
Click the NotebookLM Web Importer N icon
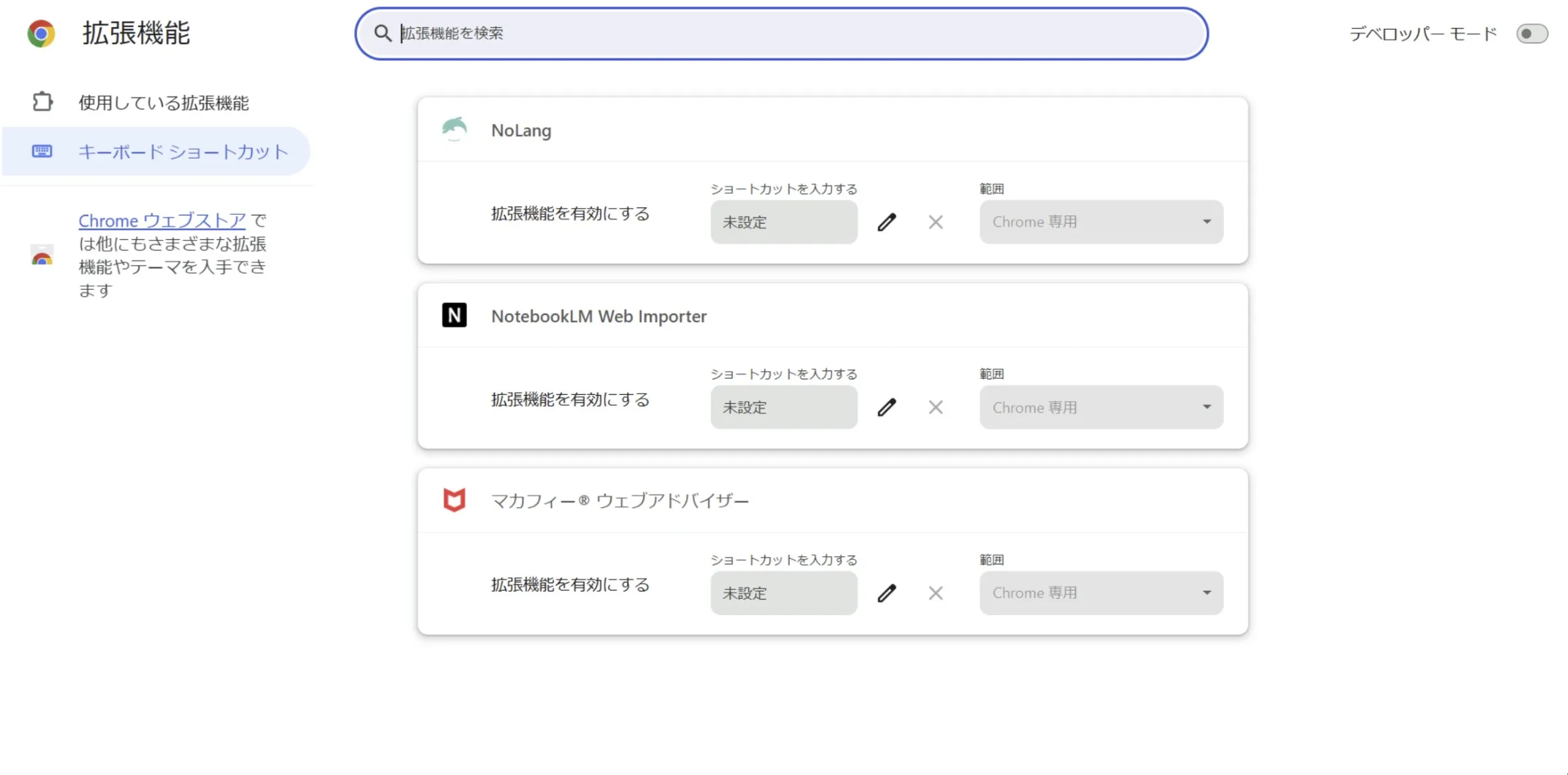[454, 315]
